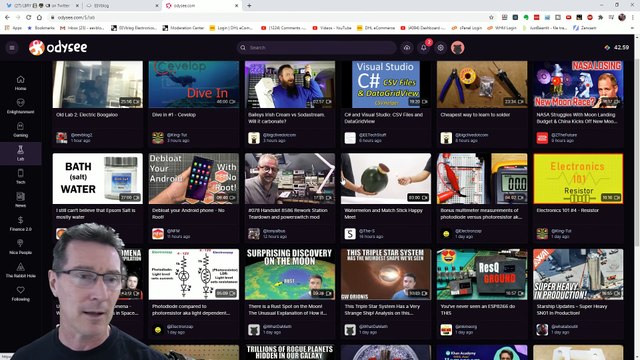Open the Moderation Center bookmark
640x360 pixels.
183,28
